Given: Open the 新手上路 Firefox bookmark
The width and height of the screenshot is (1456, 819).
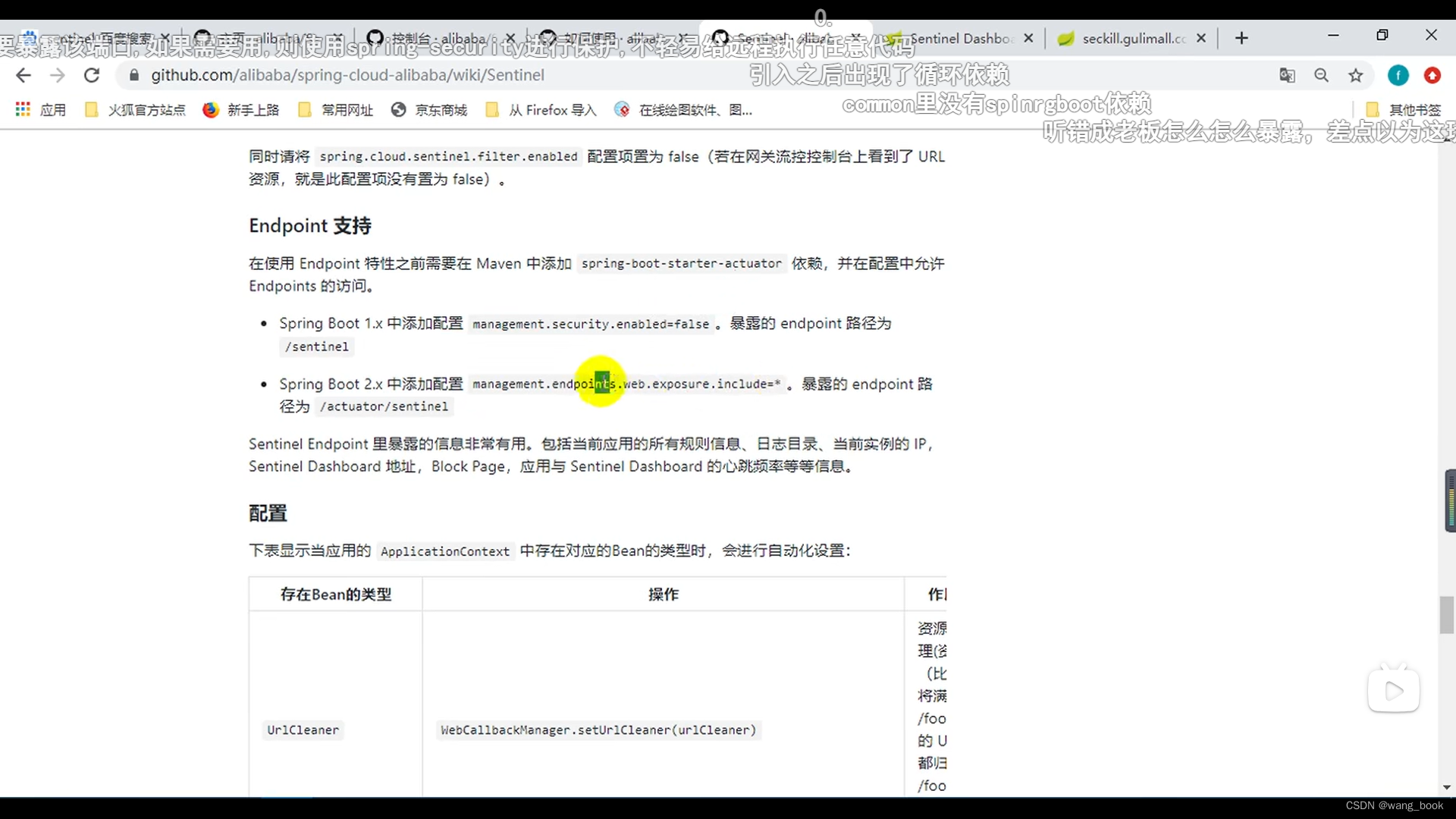Looking at the screenshot, I should coord(241,110).
